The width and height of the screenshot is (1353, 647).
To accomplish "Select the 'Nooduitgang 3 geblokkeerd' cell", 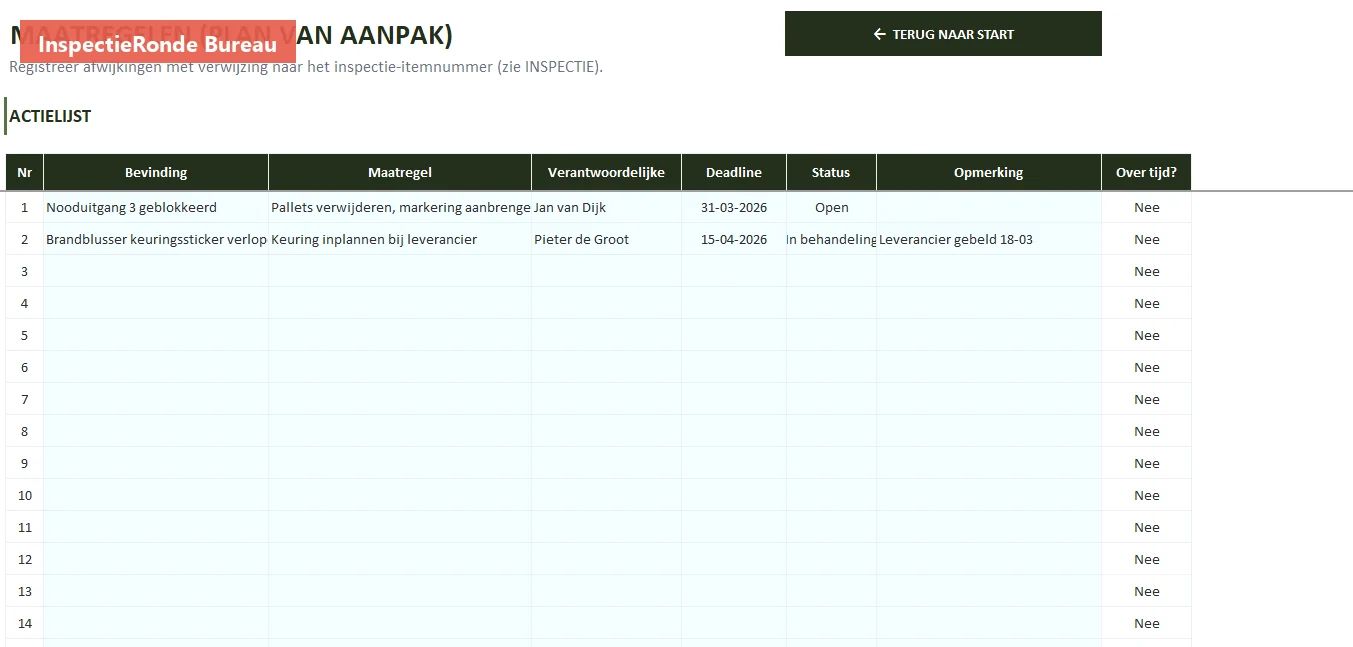I will click(x=156, y=207).
